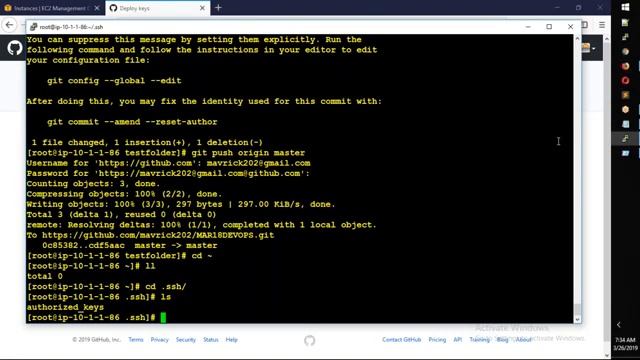Click 'git commit --amend --reset-author' text

[132, 122]
